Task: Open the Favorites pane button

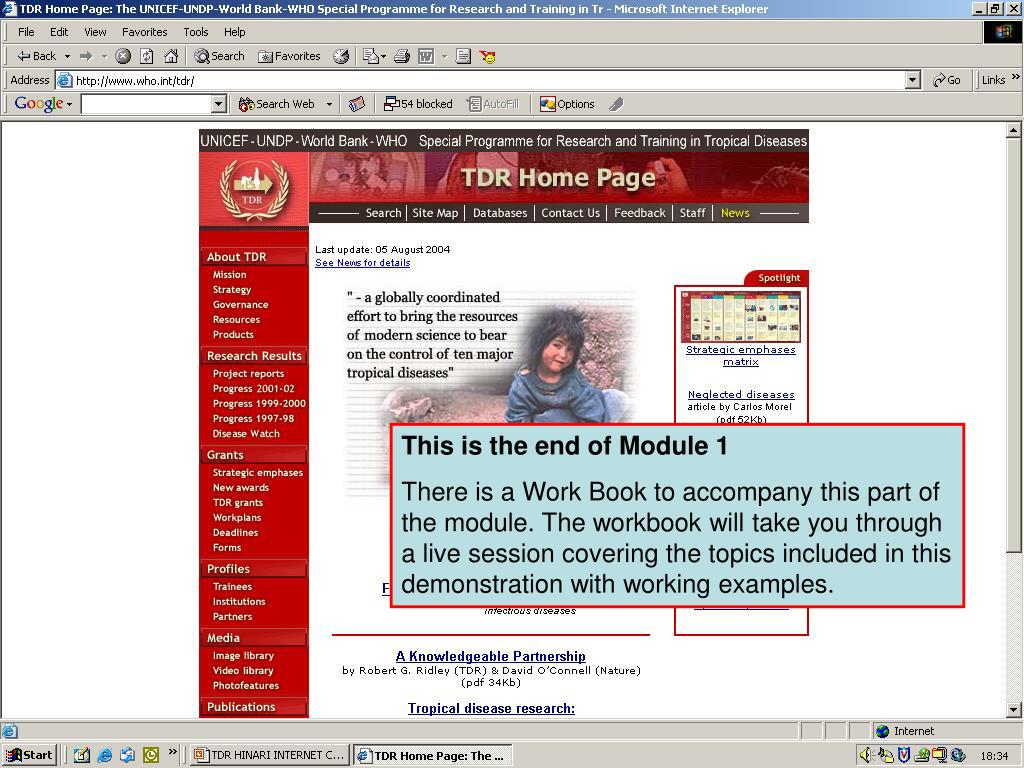Action: tap(289, 57)
